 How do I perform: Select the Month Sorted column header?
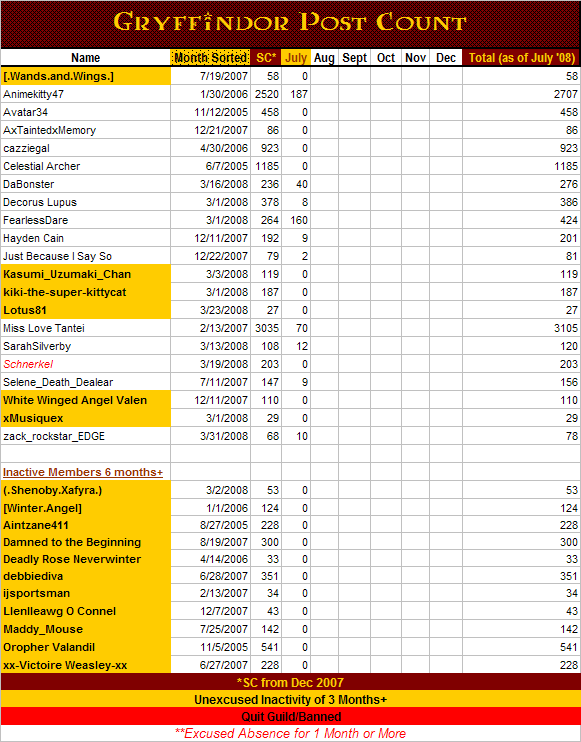211,58
